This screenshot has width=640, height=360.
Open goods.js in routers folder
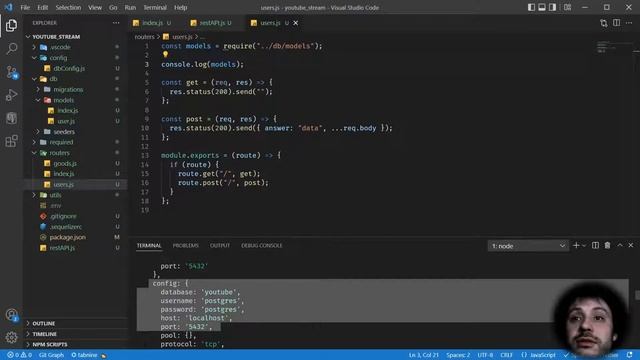(65, 163)
